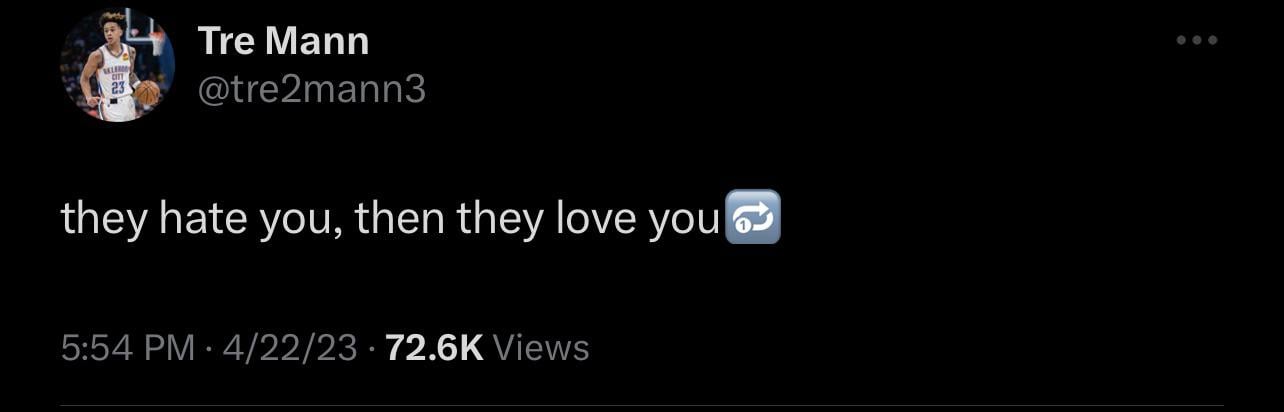Click the divider line below the tweet
This screenshot has height=412, width=1284.
point(642,405)
